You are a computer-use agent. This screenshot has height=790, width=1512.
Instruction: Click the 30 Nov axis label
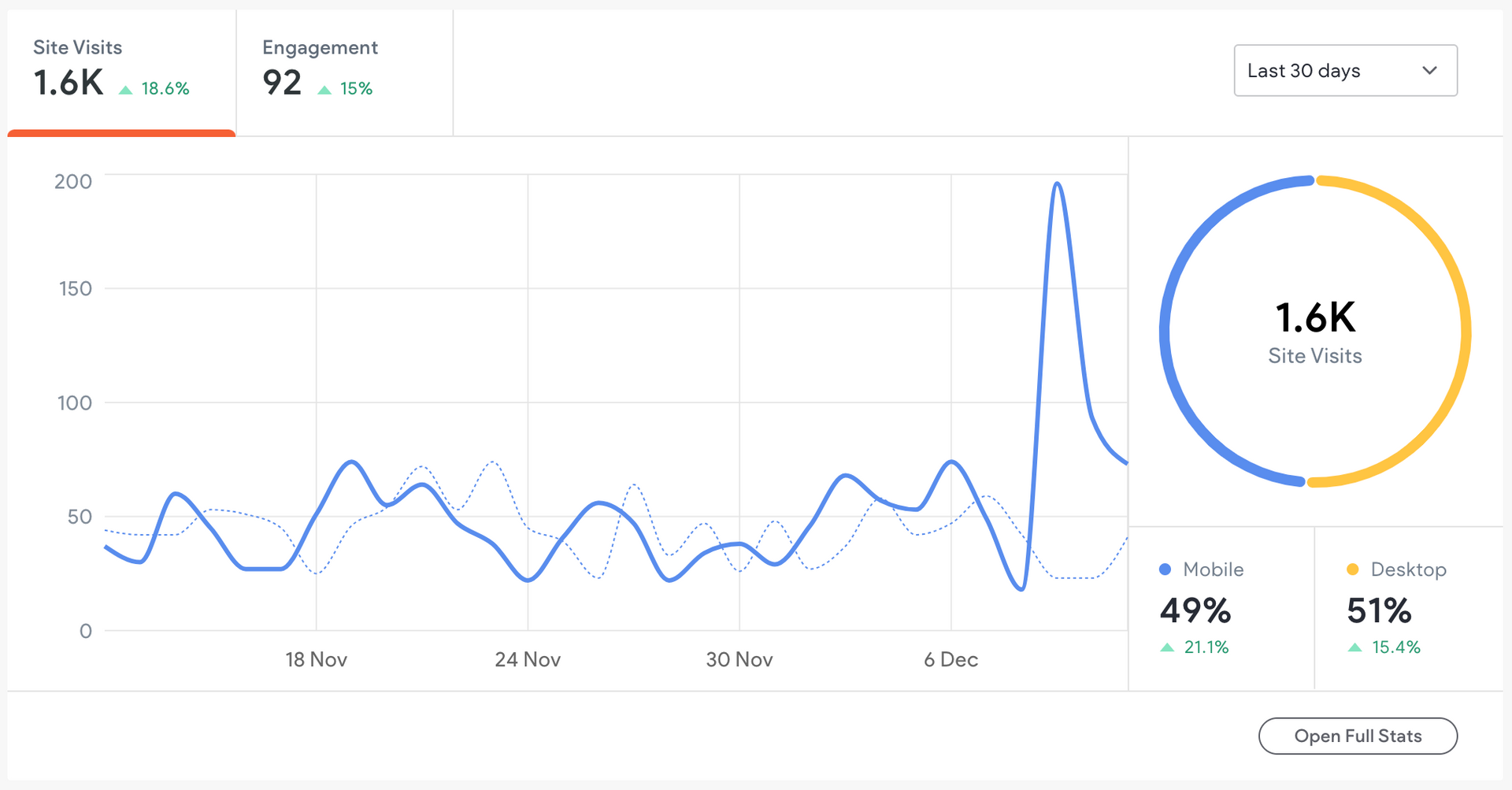(739, 659)
